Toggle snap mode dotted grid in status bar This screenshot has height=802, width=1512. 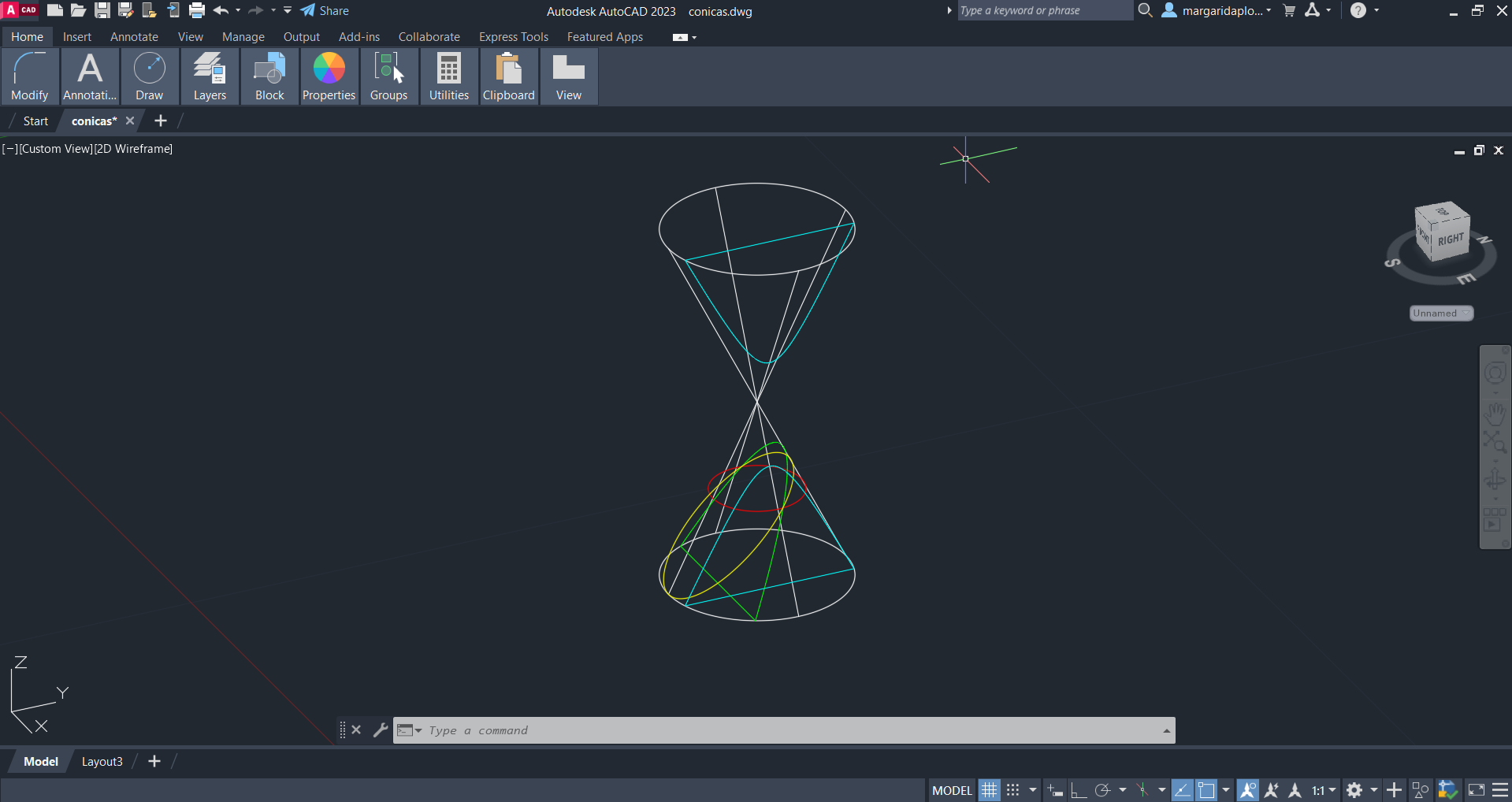point(1013,790)
